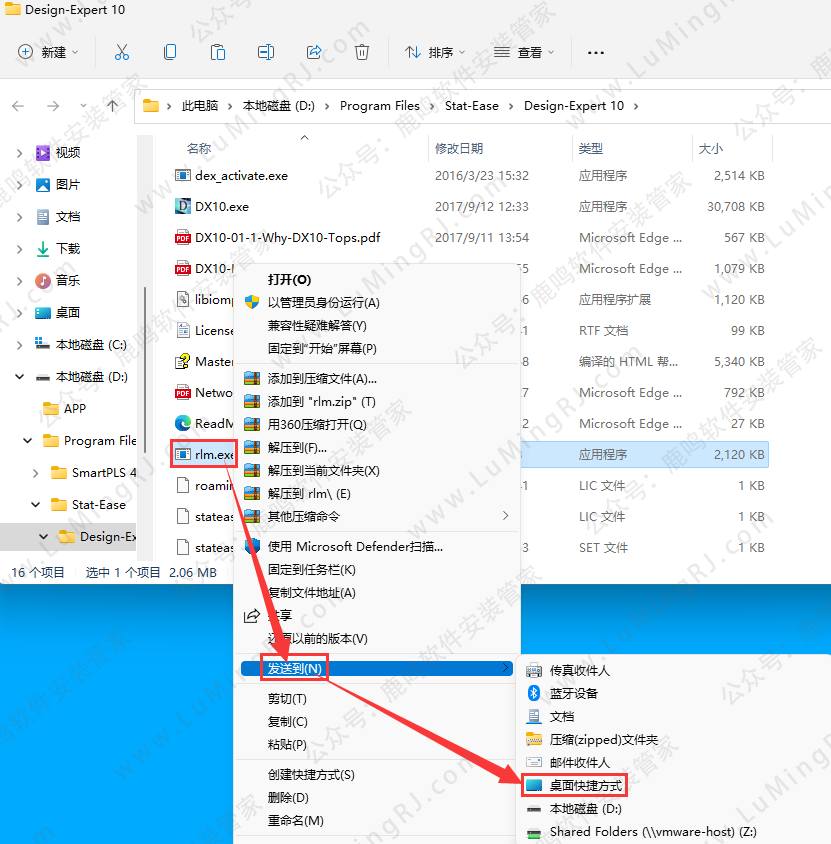Click the Rename icon in toolbar

(266, 52)
